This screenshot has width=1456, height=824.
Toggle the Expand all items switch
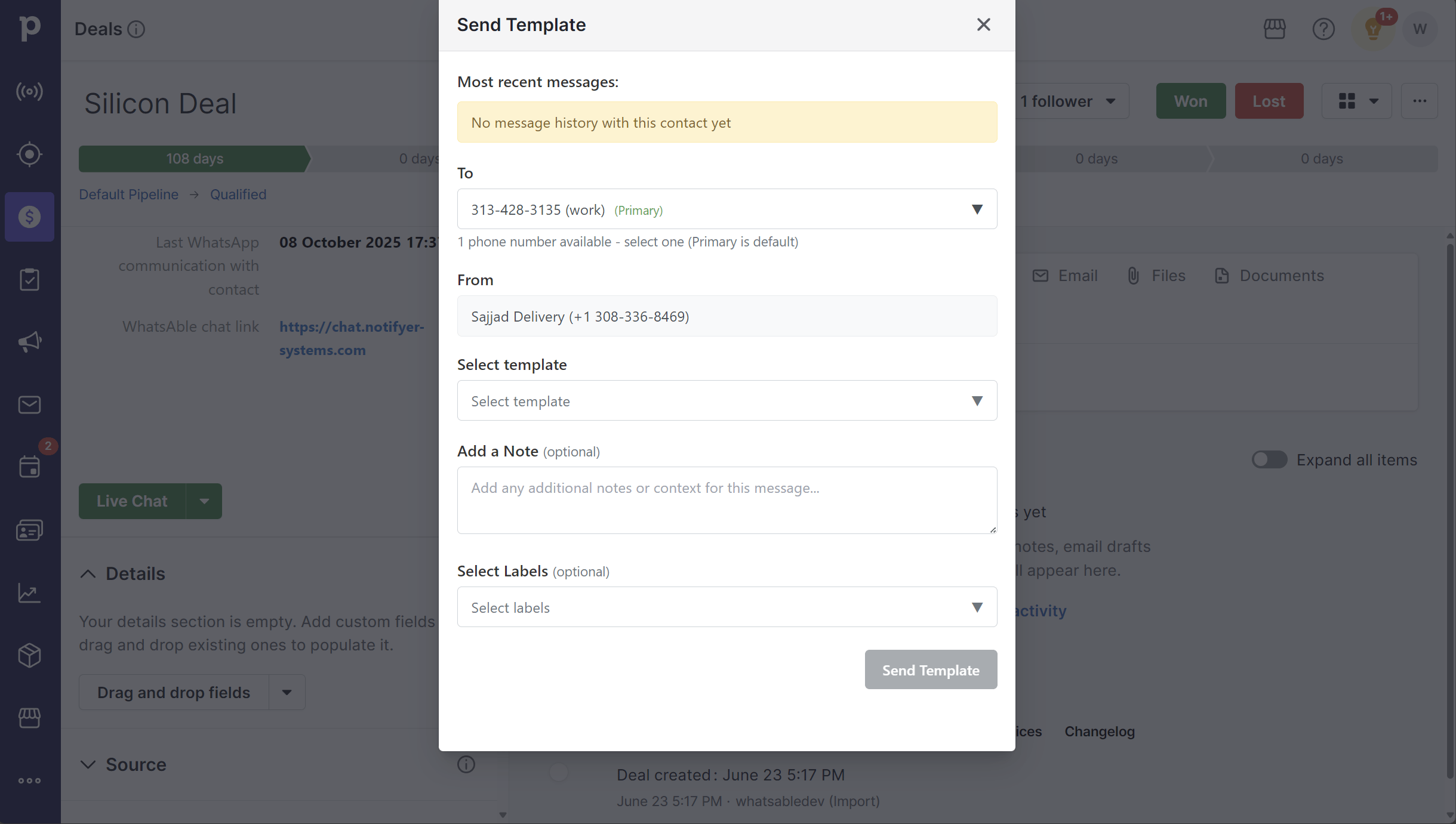[x=1269, y=459]
